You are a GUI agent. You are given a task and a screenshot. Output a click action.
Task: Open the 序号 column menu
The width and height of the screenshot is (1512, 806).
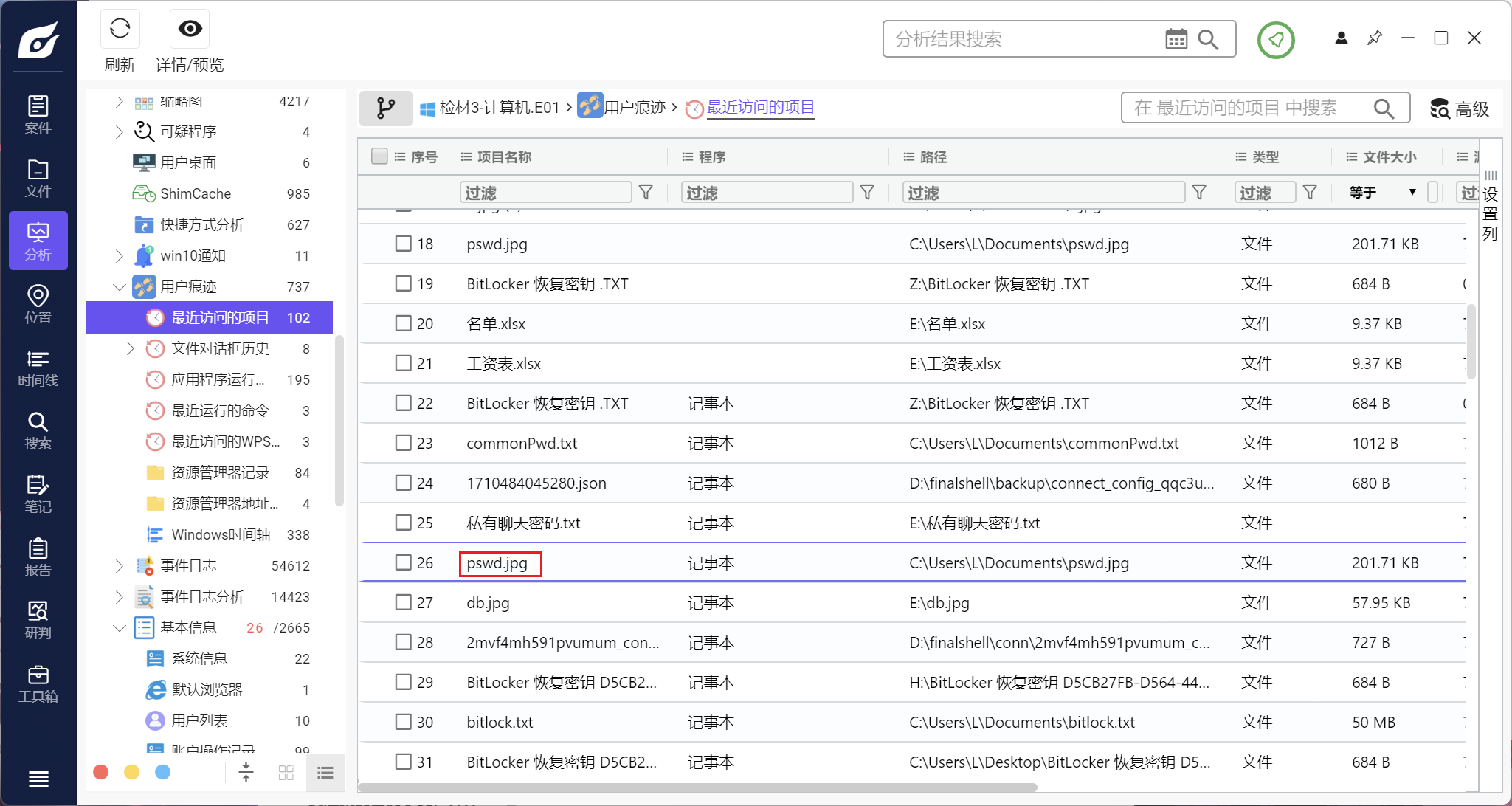[399, 156]
